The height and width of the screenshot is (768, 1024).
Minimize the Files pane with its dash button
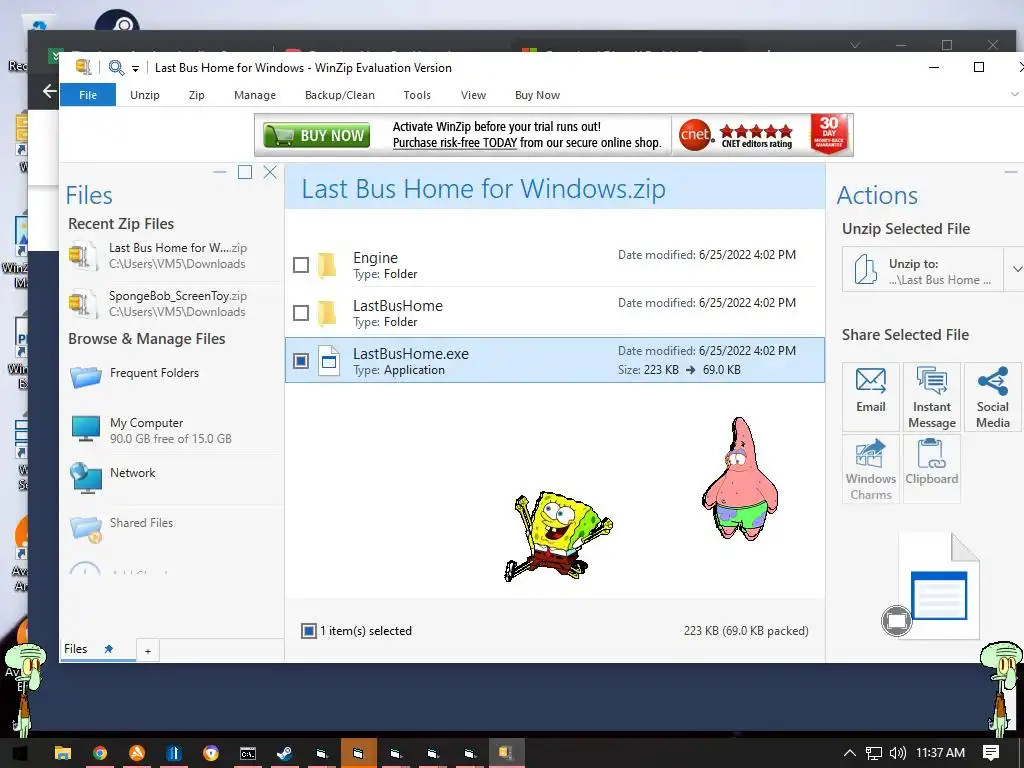(x=220, y=172)
